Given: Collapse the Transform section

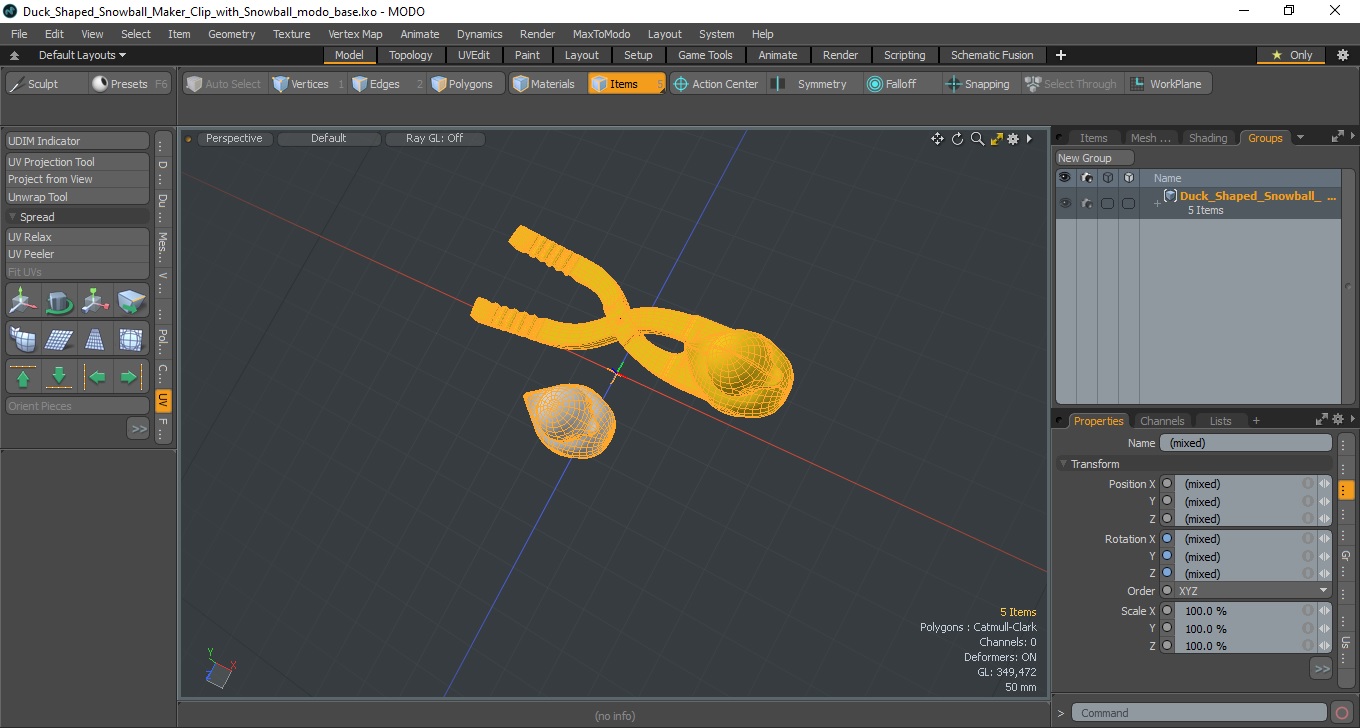Looking at the screenshot, I should coord(1064,464).
